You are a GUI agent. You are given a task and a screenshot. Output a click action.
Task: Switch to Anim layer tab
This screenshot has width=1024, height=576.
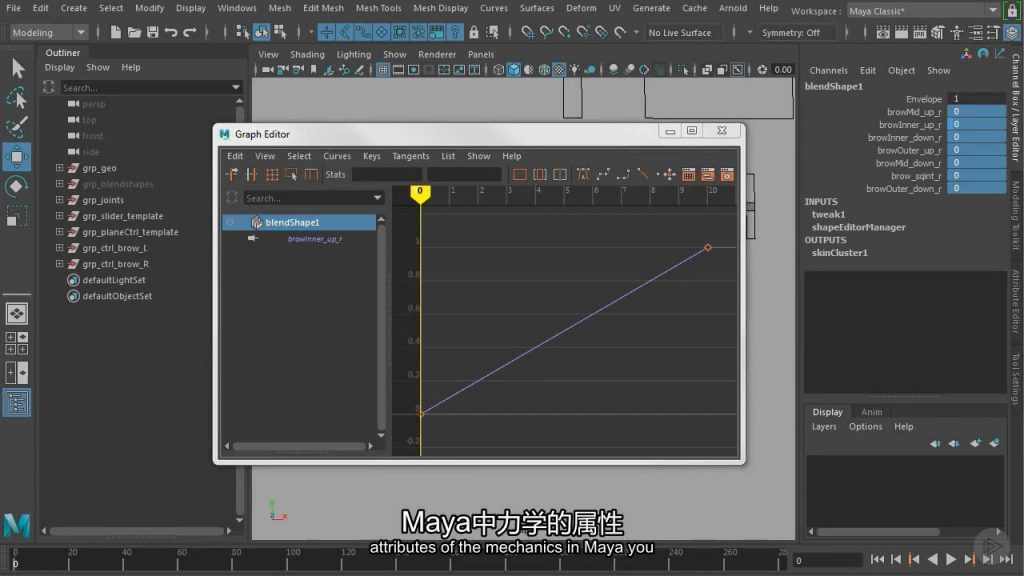pyautogui.click(x=871, y=412)
